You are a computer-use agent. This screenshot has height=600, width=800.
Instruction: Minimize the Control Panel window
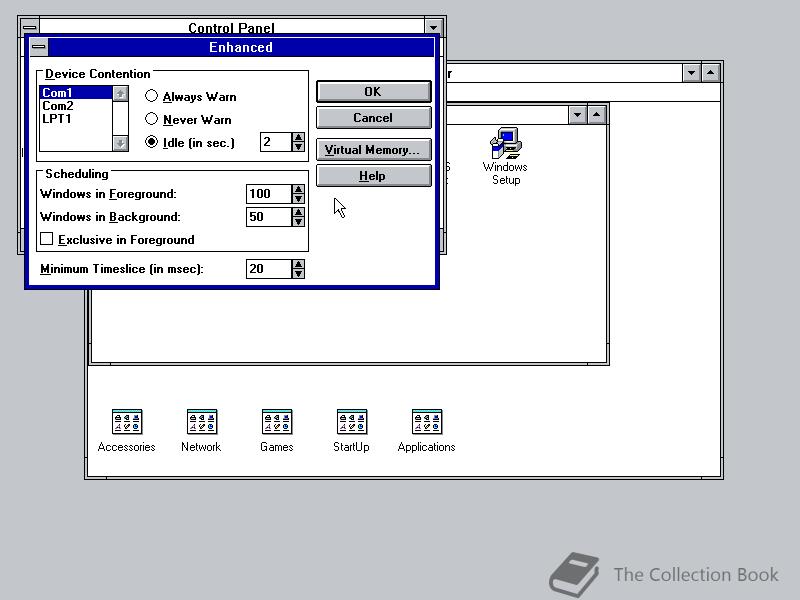433,27
